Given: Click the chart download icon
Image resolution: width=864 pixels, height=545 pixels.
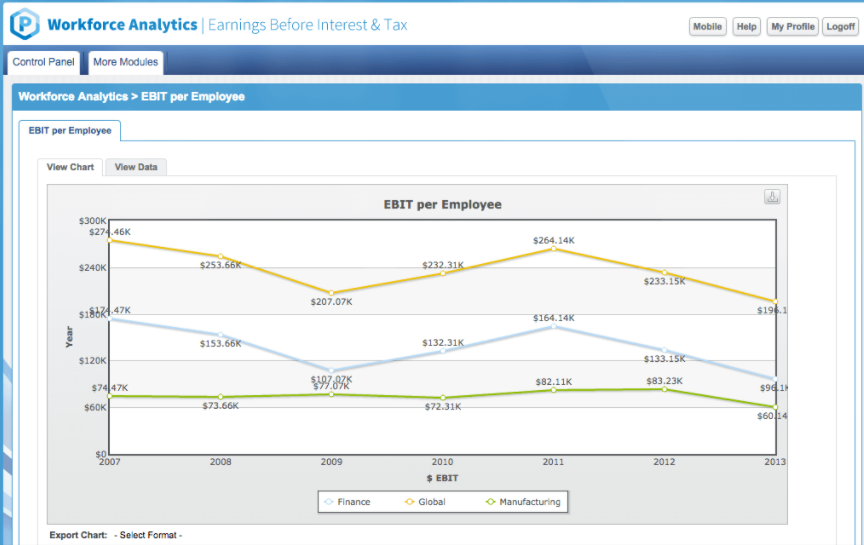Looking at the screenshot, I should pos(772,197).
